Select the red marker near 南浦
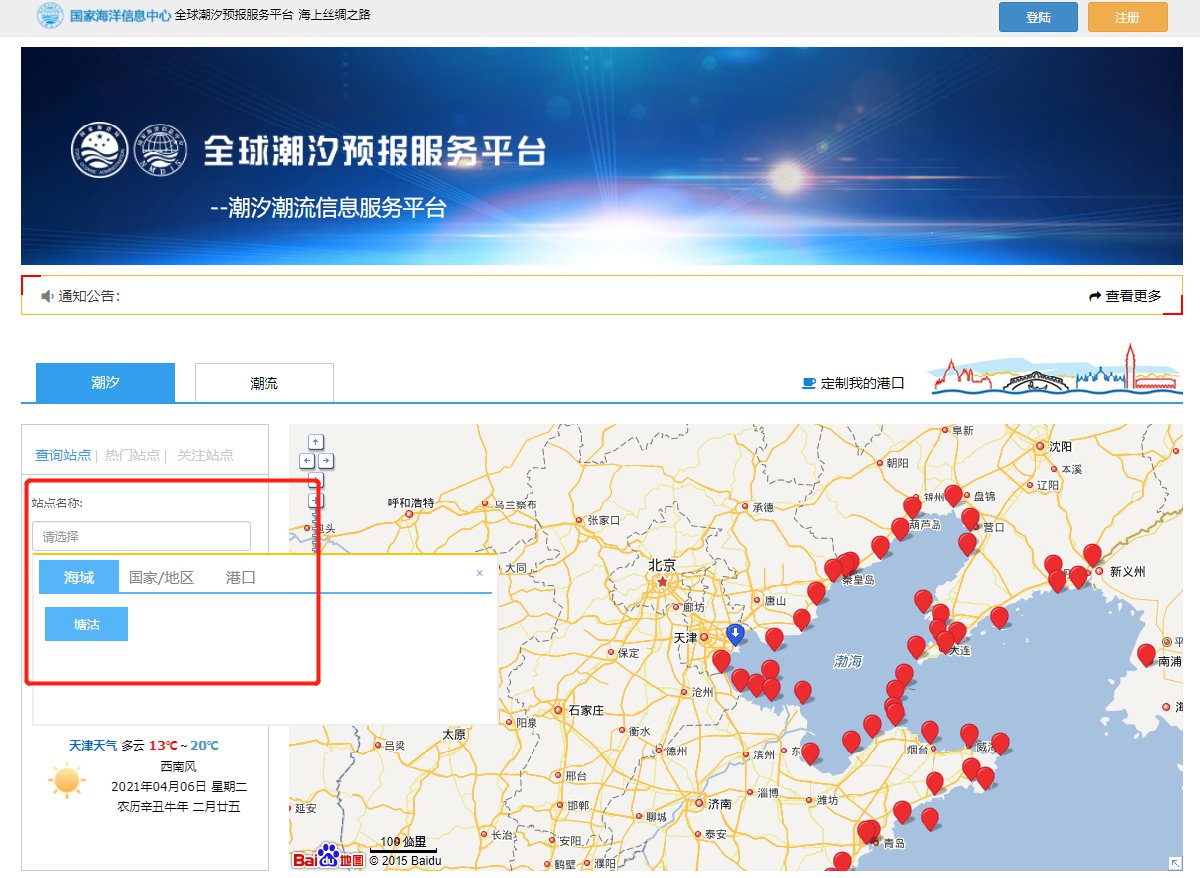1200x878 pixels. (1146, 655)
